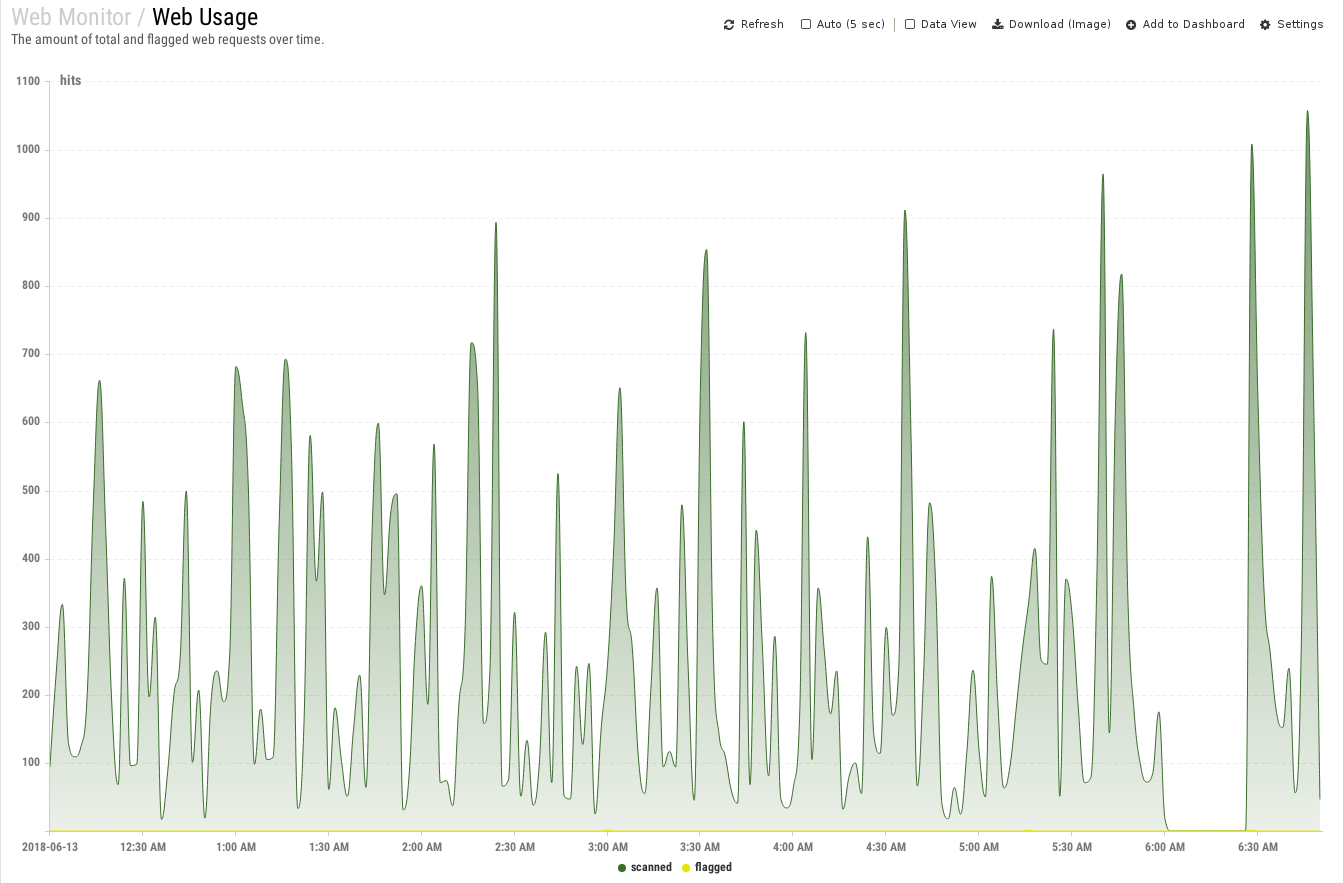This screenshot has height=884, width=1344.
Task: Click the 2:30 AM axis label
Action: click(x=514, y=847)
